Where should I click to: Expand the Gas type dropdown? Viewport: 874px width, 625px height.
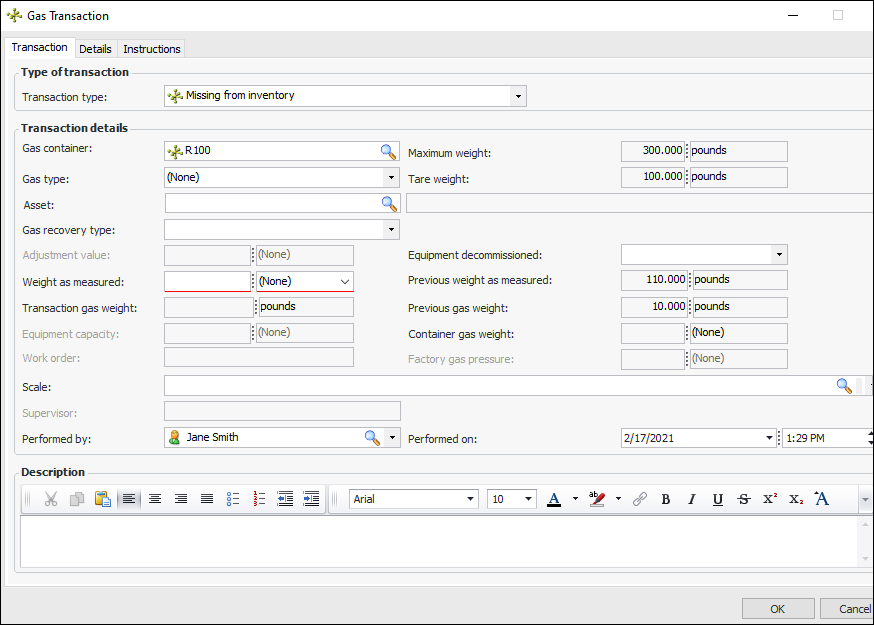coord(391,177)
